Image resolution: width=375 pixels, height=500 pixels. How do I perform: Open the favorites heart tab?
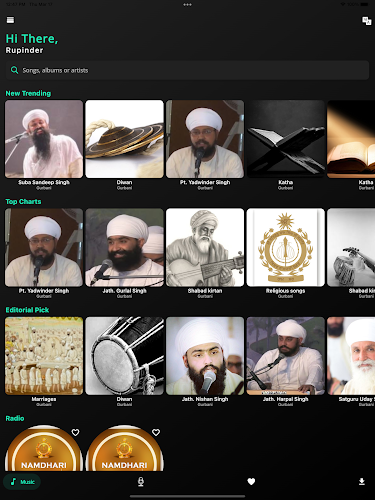pos(251,481)
